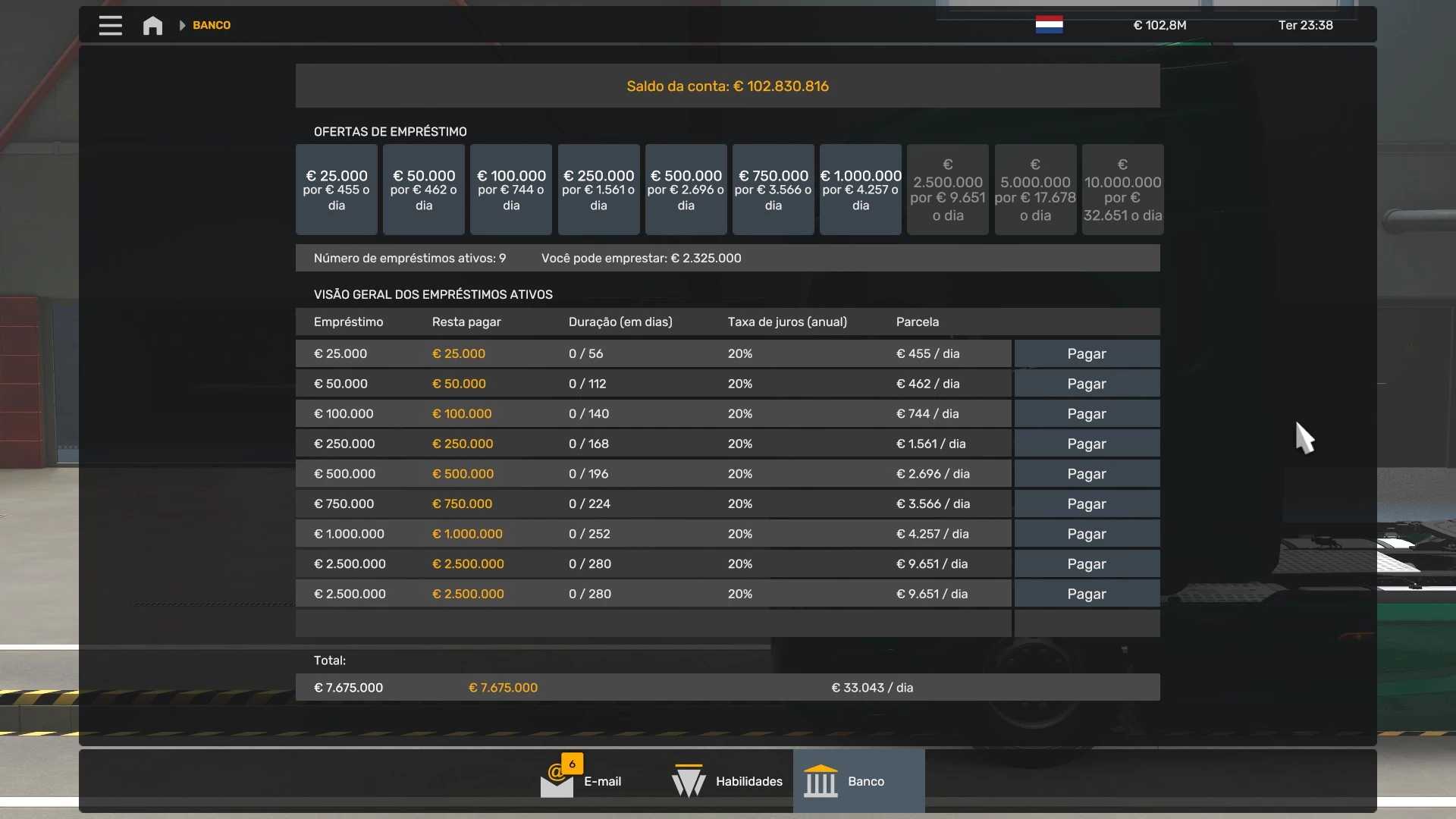Choose the € 1.000.000 loan offer
The image size is (1456, 819).
pos(860,190)
